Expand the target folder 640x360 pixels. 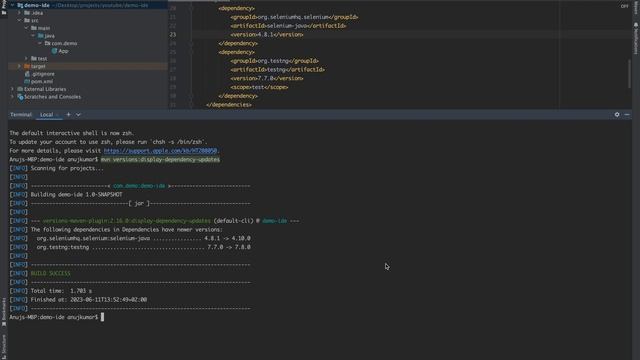(20, 66)
